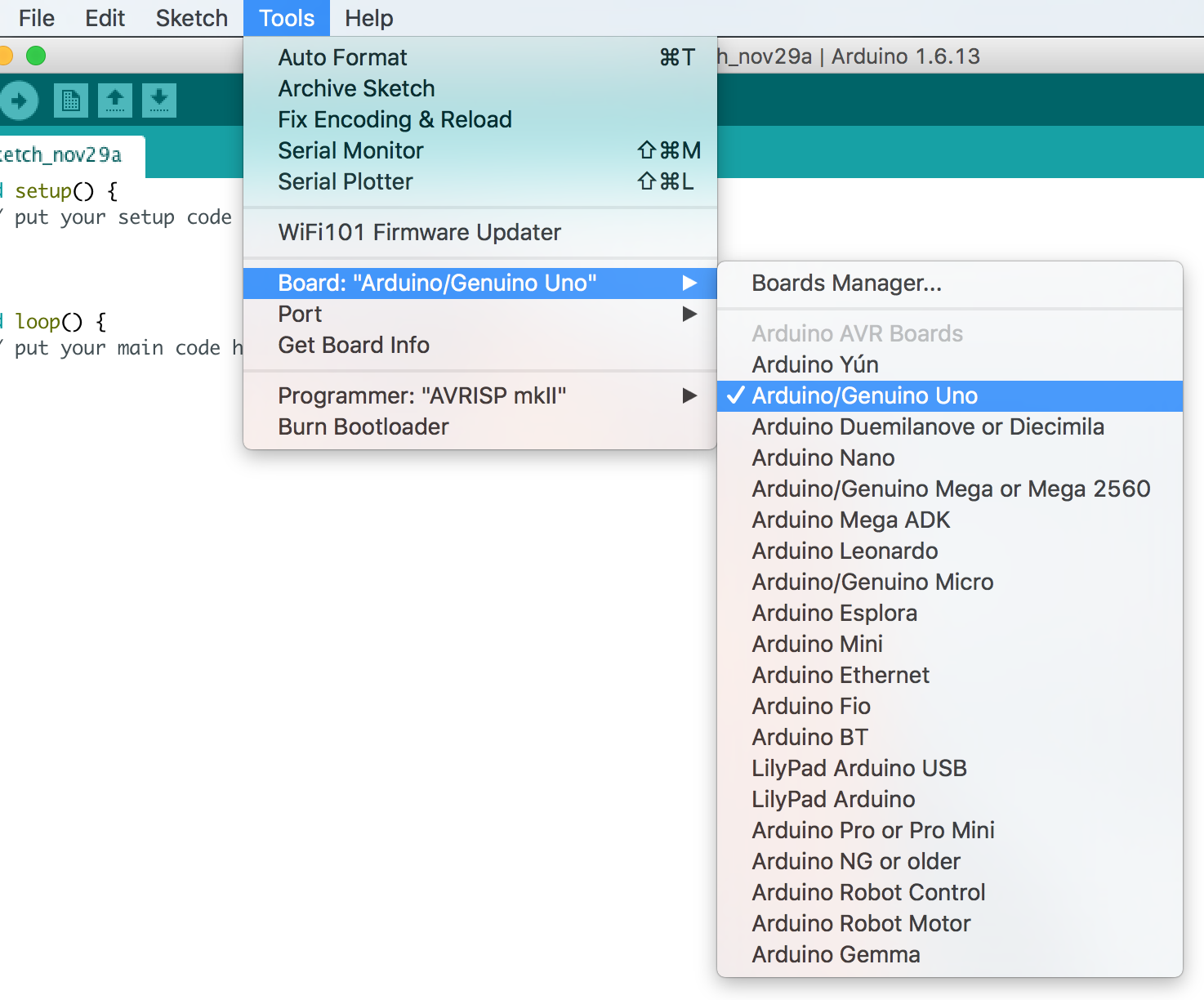Choose the Arduino BT board
The width and height of the screenshot is (1204, 1000).
[950, 737]
